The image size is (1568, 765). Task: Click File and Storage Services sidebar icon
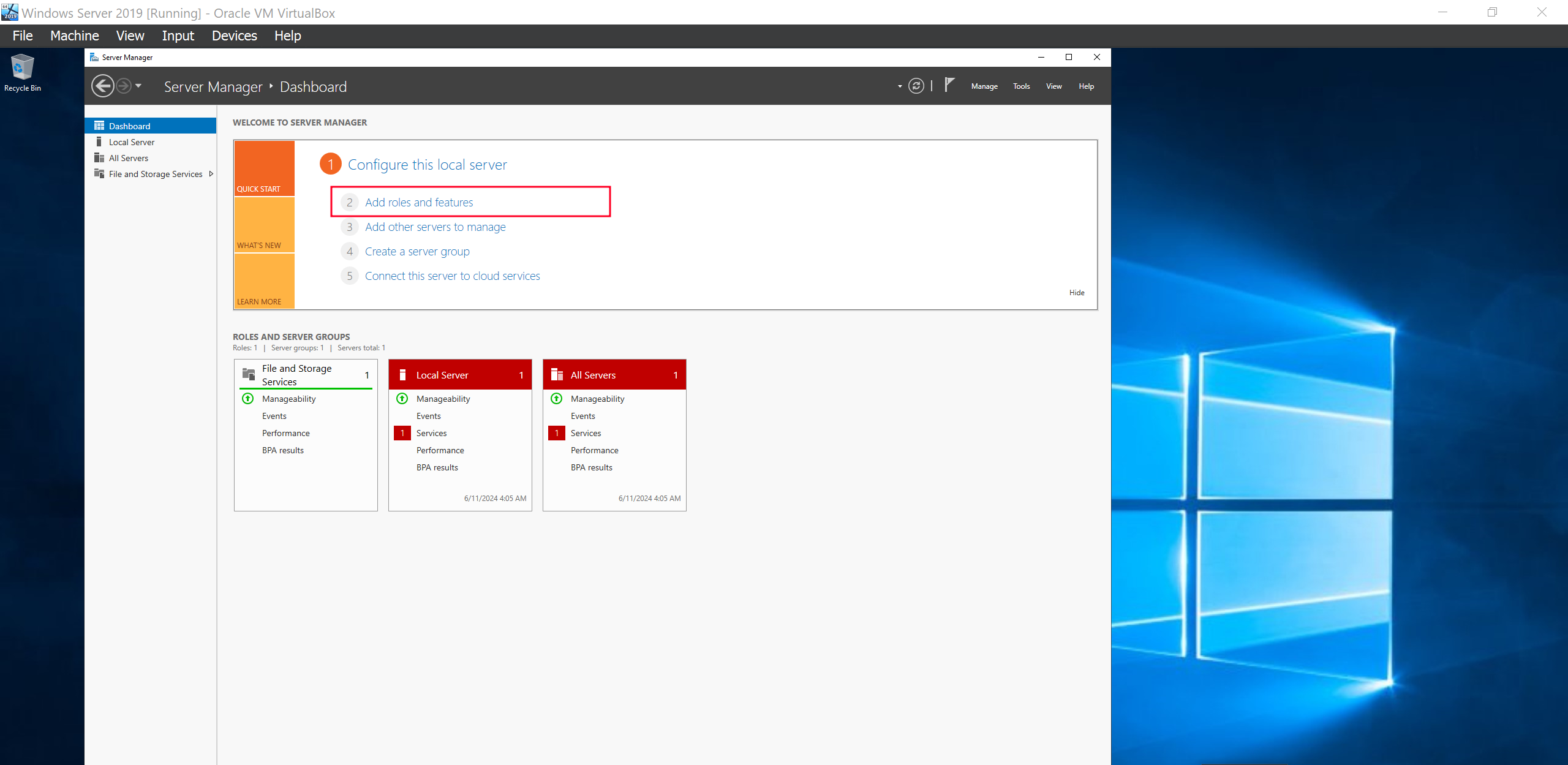tap(99, 173)
